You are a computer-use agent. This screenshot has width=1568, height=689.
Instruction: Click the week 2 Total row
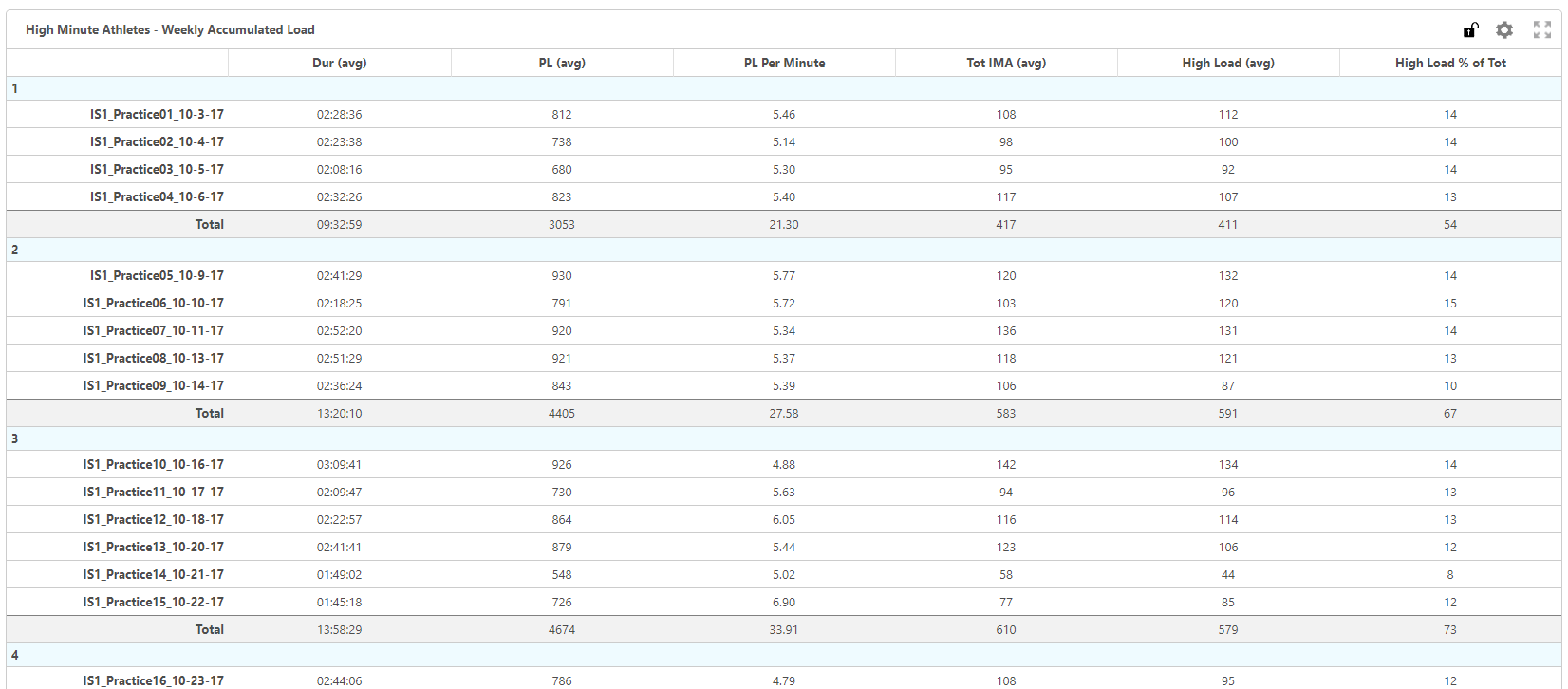784,413
